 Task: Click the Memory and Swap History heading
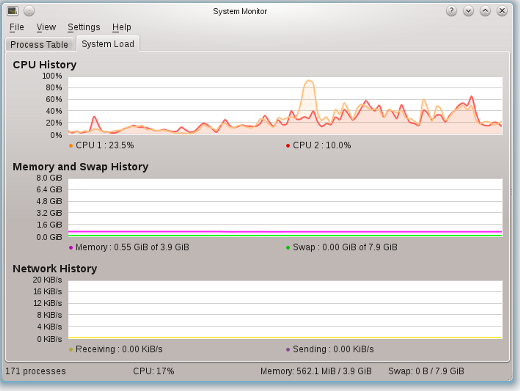[x=80, y=166]
